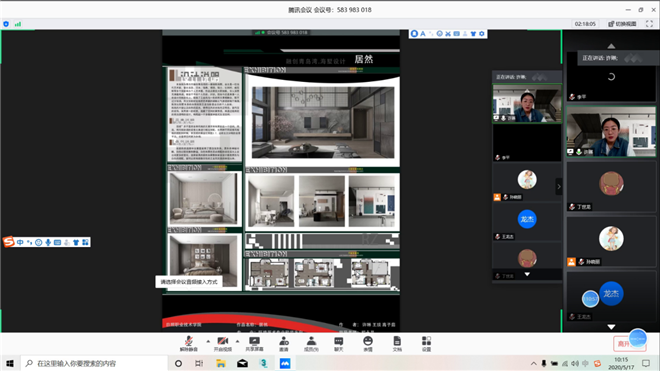Open the 文档 documents icon
Viewport: 660px width, 371px height.
(397, 344)
